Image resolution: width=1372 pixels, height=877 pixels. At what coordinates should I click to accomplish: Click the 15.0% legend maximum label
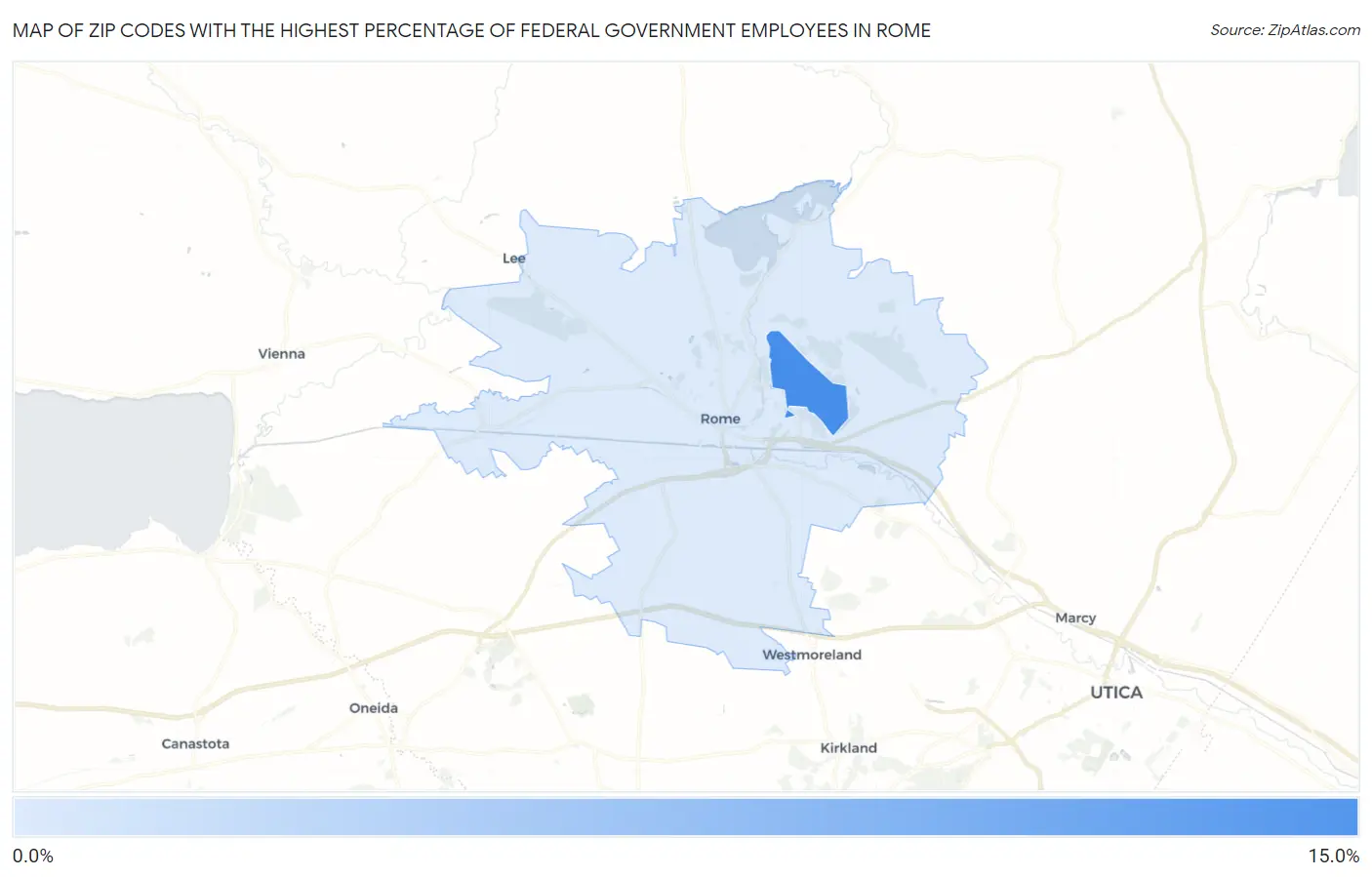pos(1333,857)
